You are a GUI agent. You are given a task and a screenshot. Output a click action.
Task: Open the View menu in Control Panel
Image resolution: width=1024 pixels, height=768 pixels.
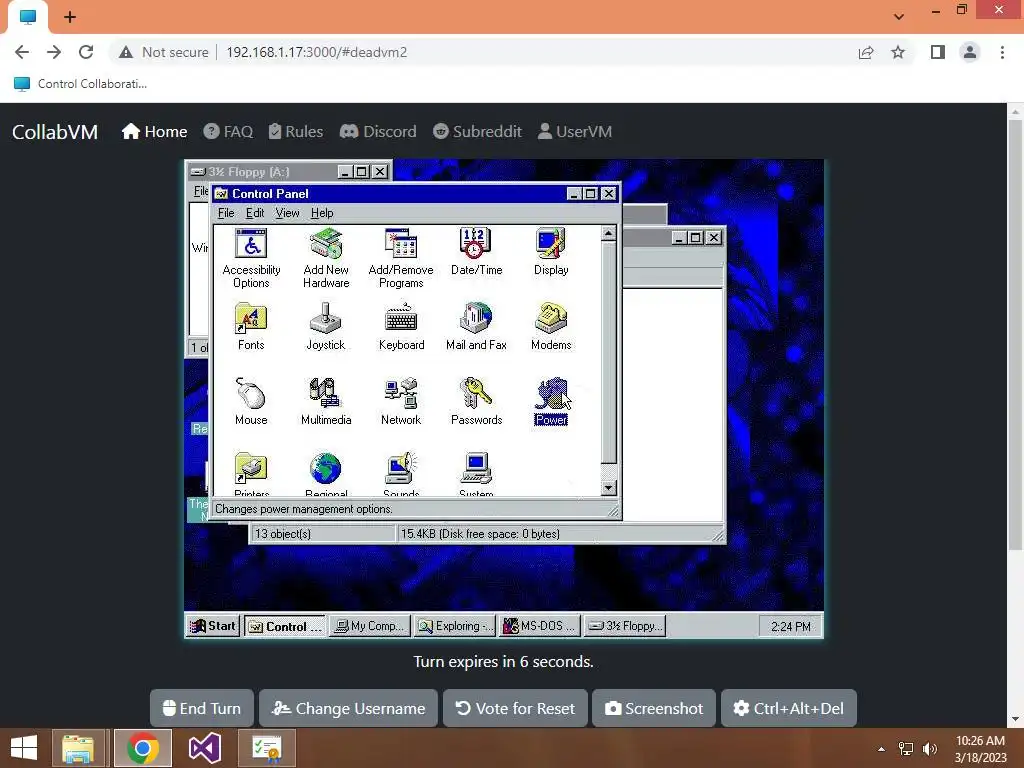[287, 213]
